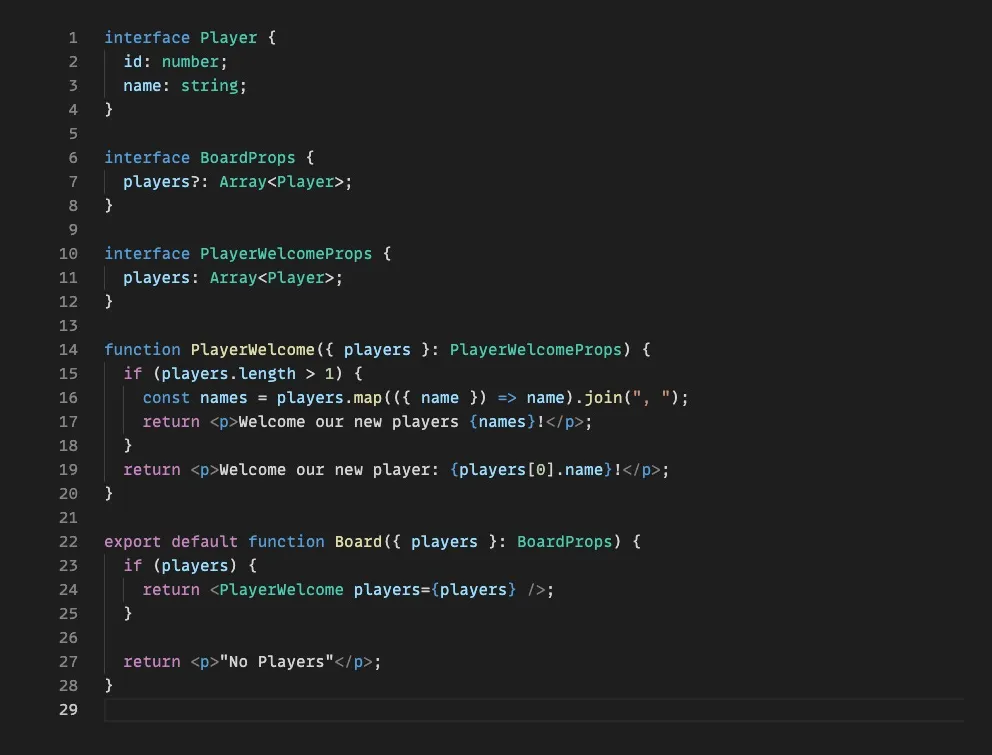Click the 'string' type on line 3
This screenshot has width=992, height=755.
pos(209,86)
